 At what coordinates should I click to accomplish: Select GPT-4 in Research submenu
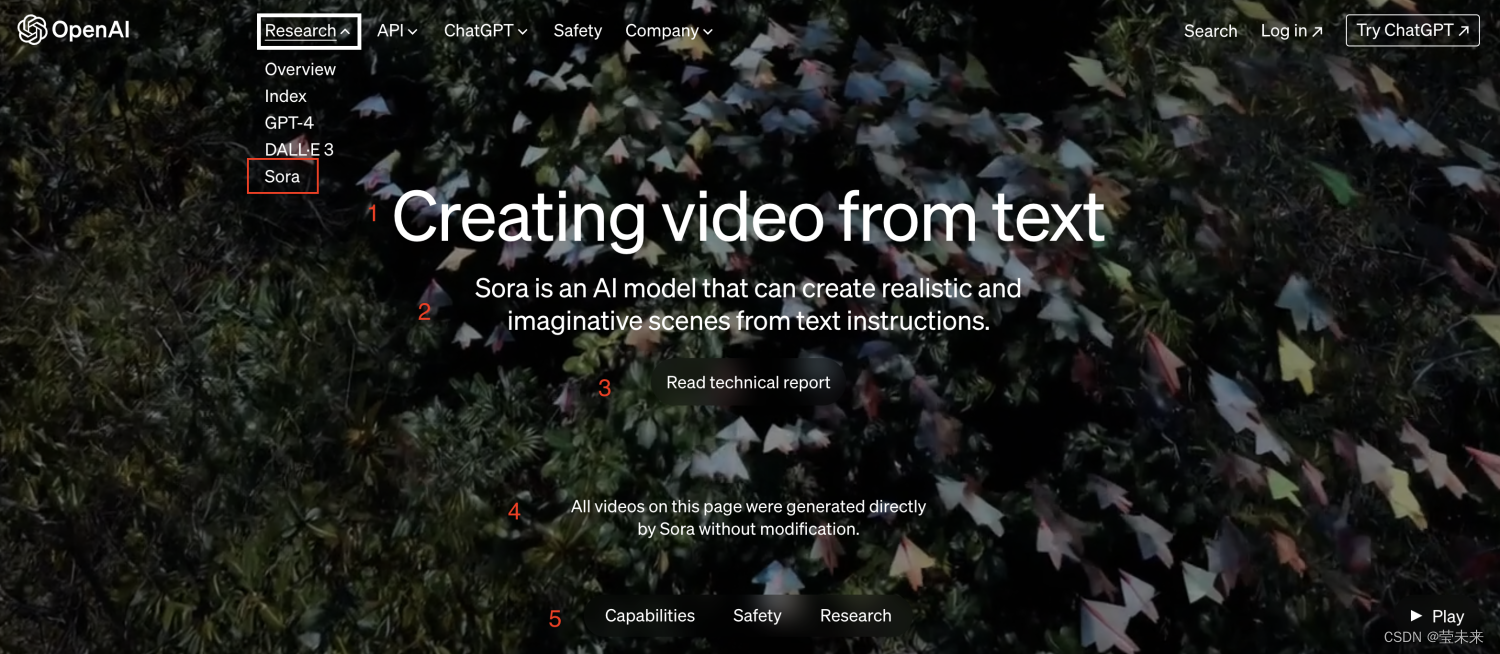[x=289, y=123]
